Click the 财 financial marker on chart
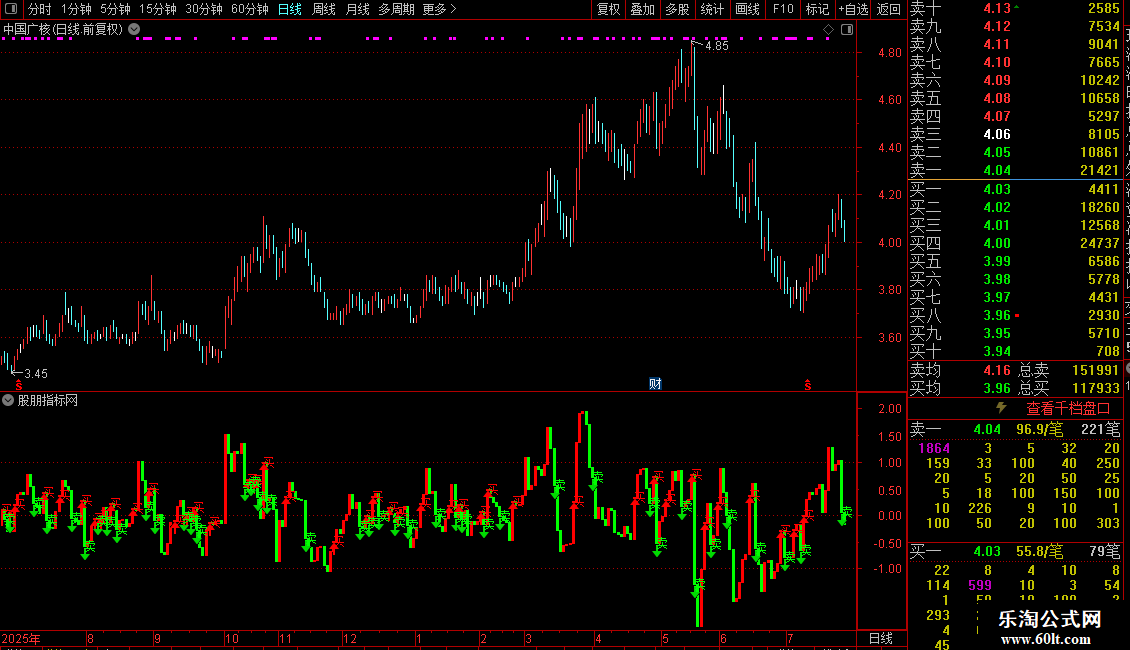1130x650 pixels. [654, 383]
